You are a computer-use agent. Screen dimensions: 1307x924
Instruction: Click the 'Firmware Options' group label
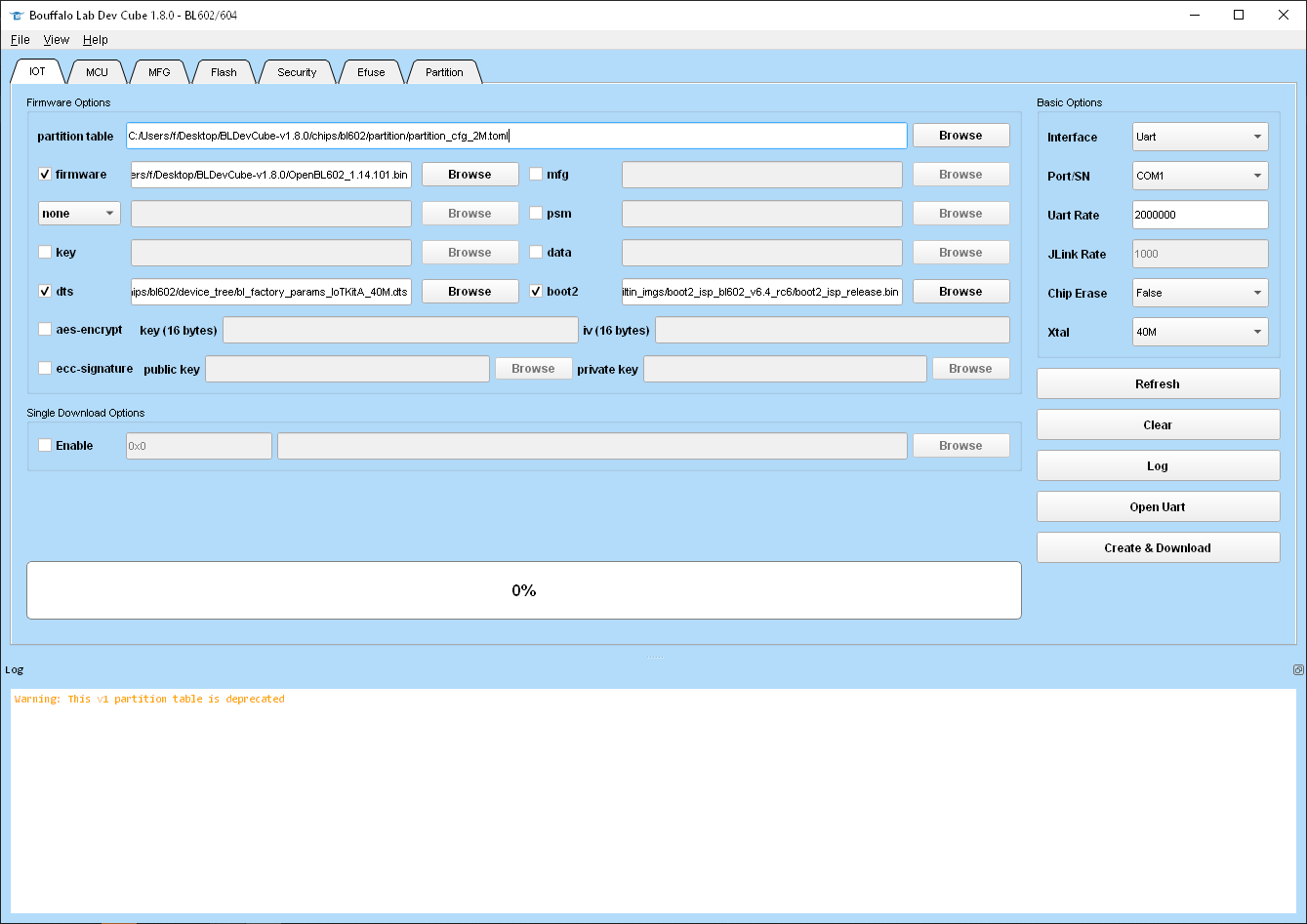click(x=68, y=102)
